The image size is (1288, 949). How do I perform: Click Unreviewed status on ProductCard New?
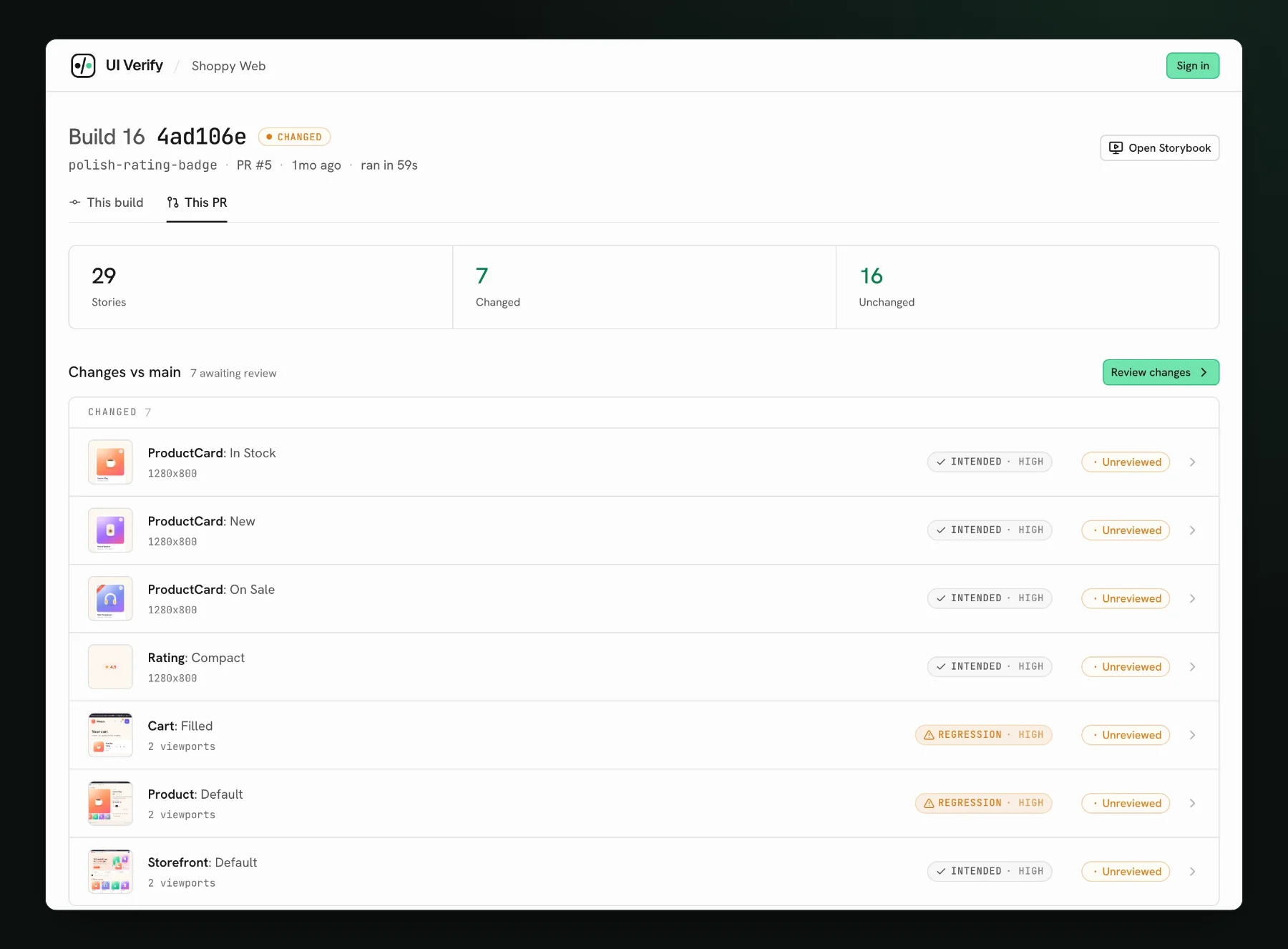click(1126, 530)
